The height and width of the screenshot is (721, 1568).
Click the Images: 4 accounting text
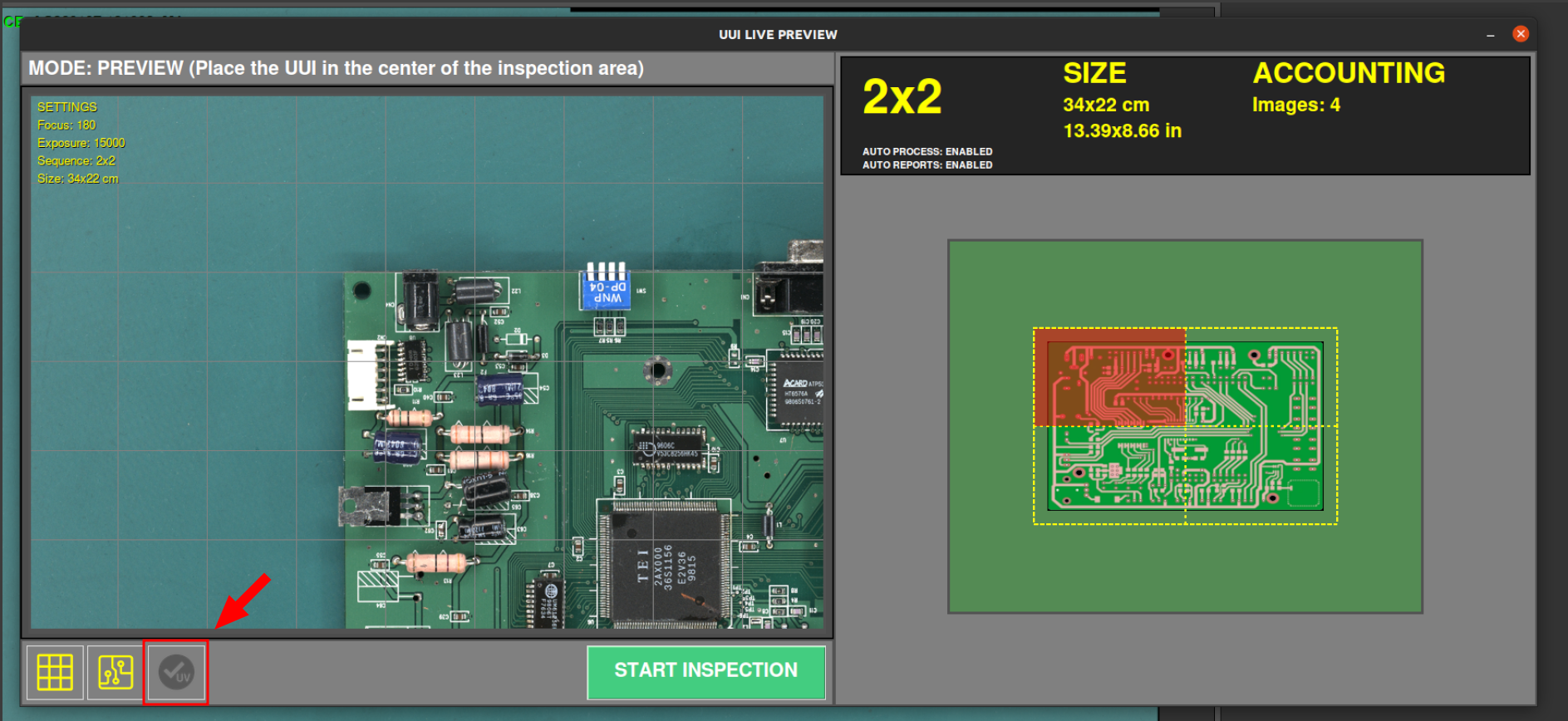tap(1295, 105)
